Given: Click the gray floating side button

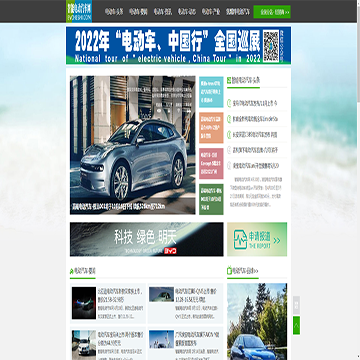Looking at the screenshot, I should click(296, 305).
